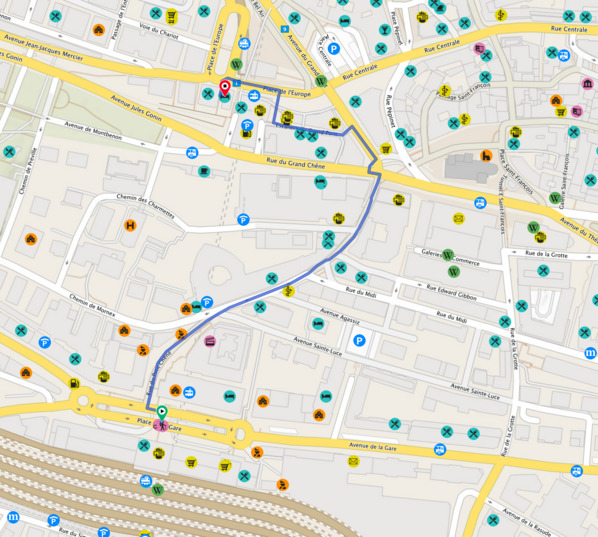Click the bus stop icon on Avenue de la Gare
This screenshot has height=537, width=598.
click(x=440, y=449)
